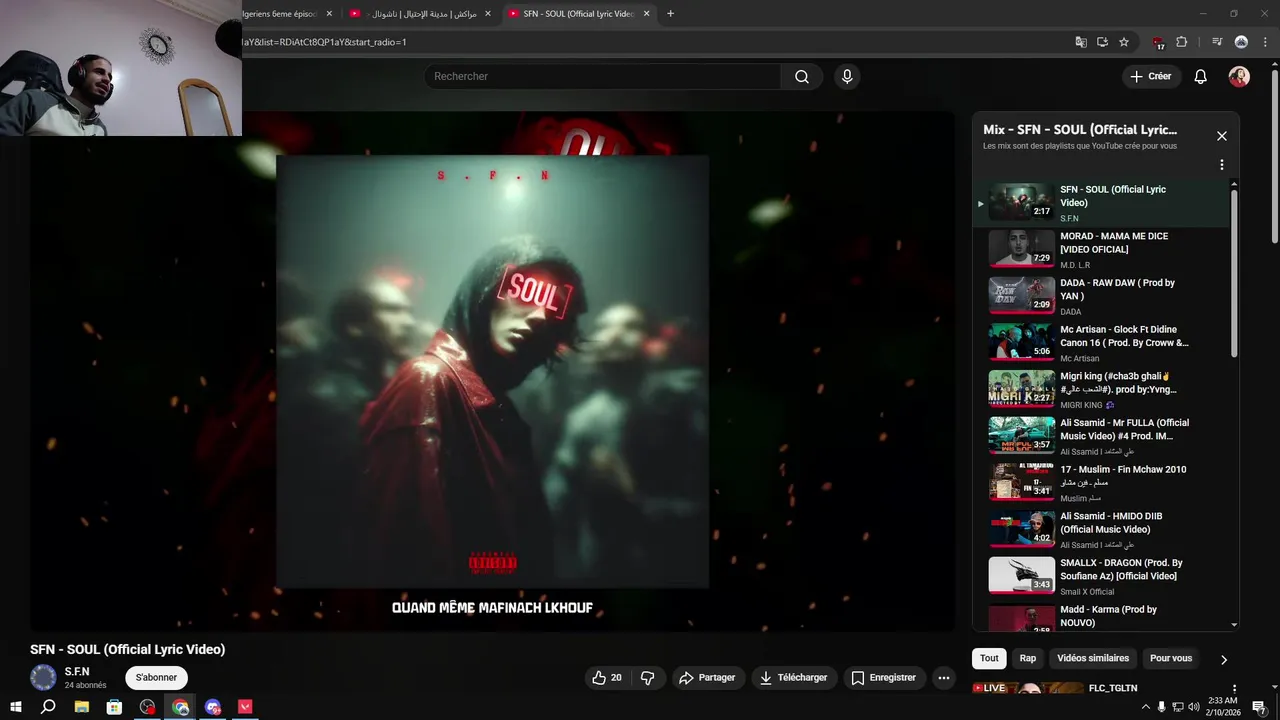
Task: Click the Rechercher search field
Action: coord(603,77)
